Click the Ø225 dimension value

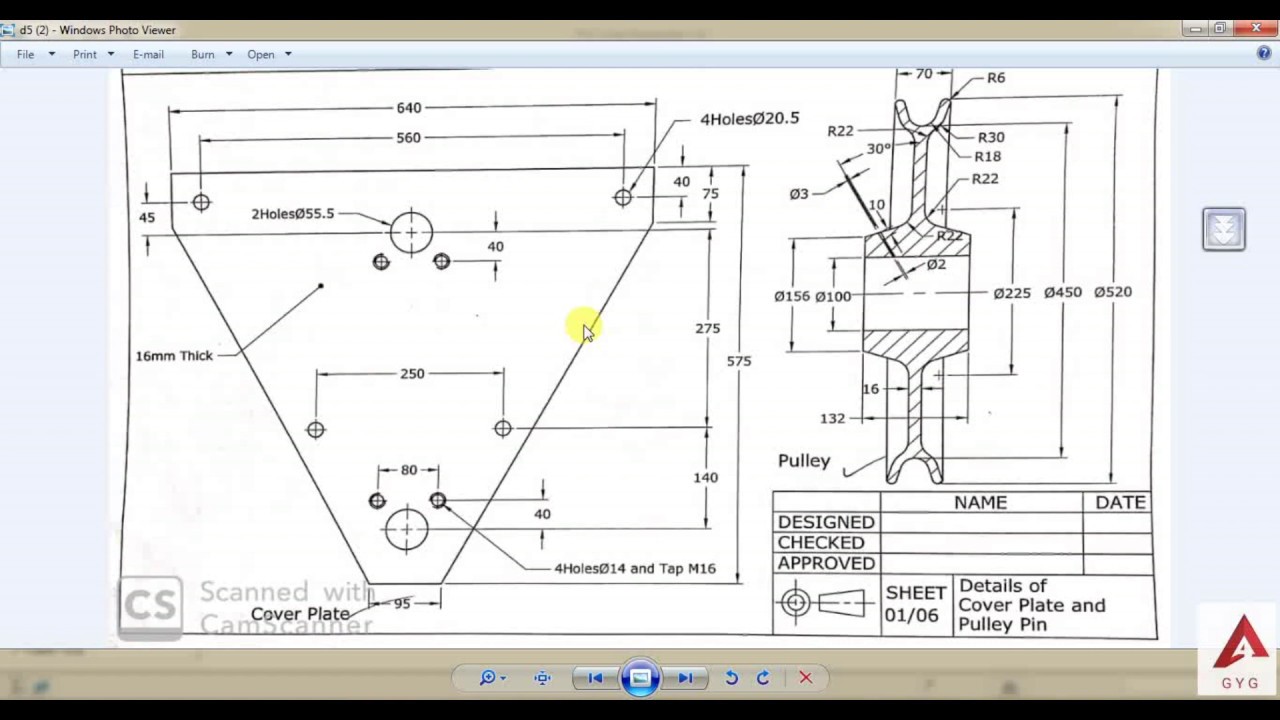pos(1012,293)
